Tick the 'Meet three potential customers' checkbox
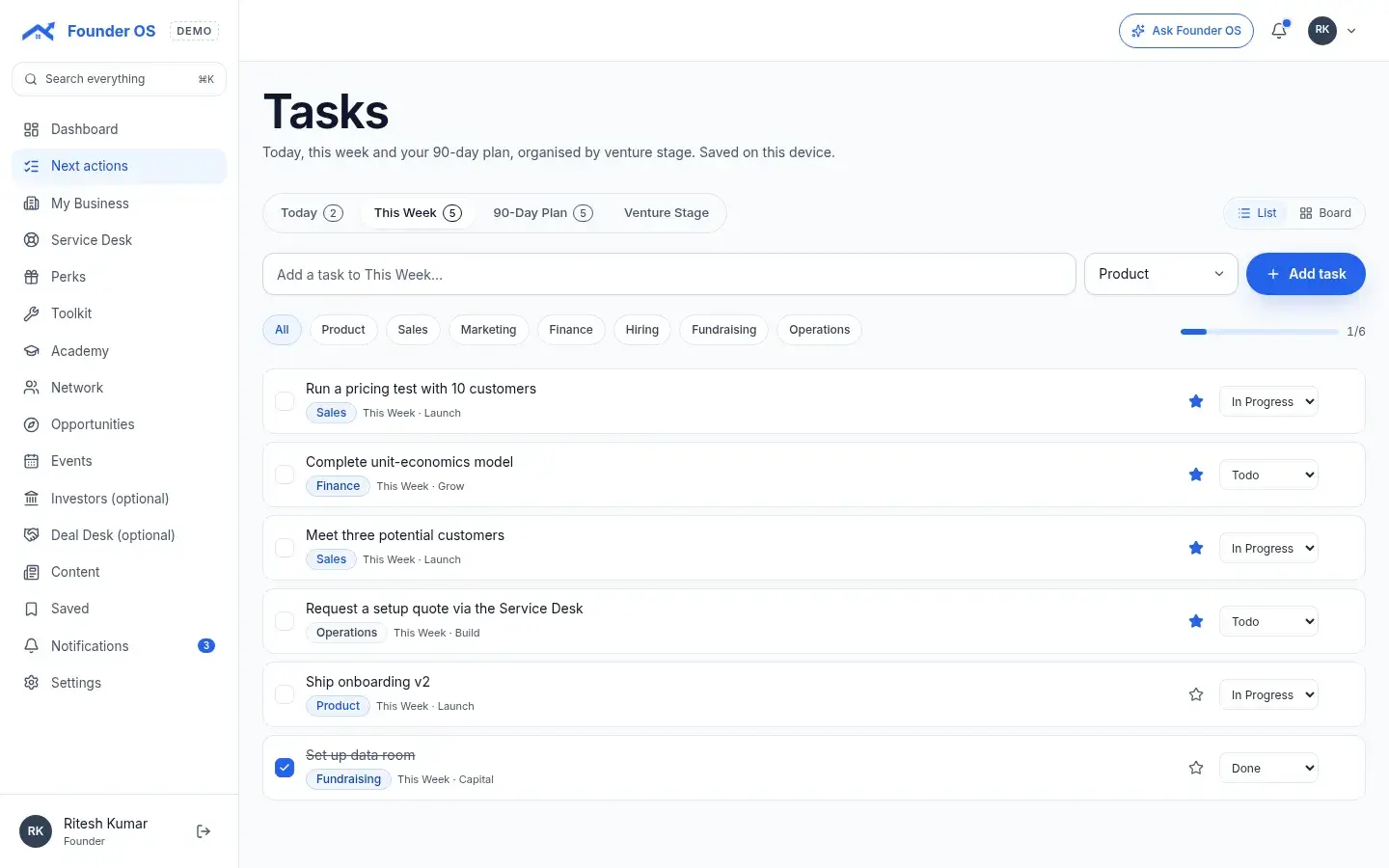 pyautogui.click(x=285, y=548)
